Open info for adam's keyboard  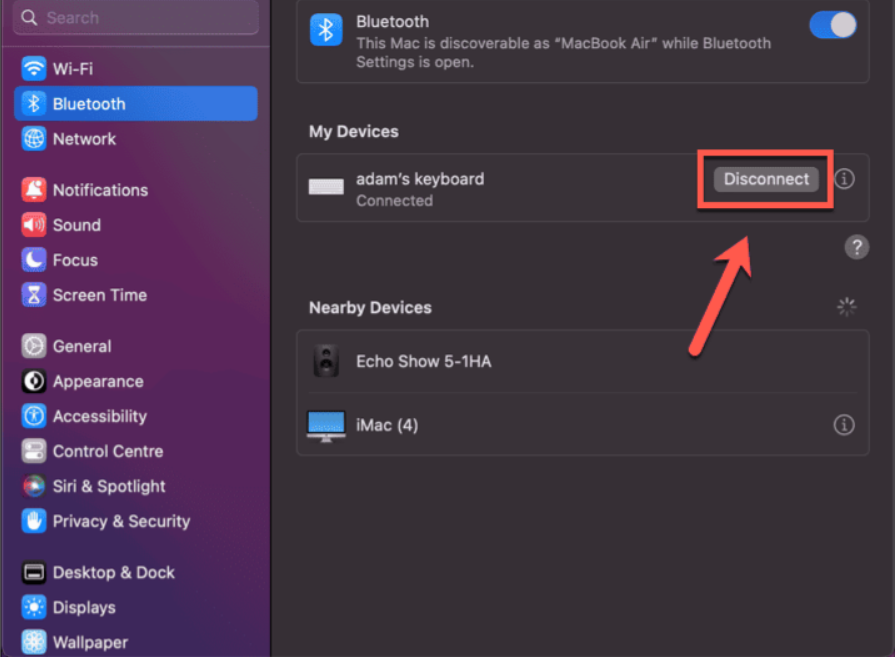click(x=845, y=179)
